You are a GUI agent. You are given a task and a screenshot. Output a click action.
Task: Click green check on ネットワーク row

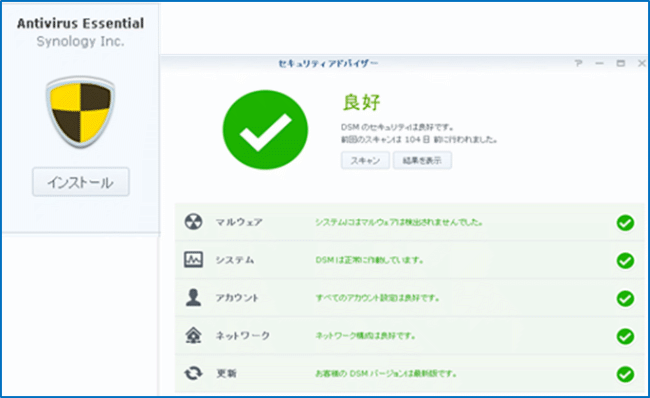click(x=625, y=336)
